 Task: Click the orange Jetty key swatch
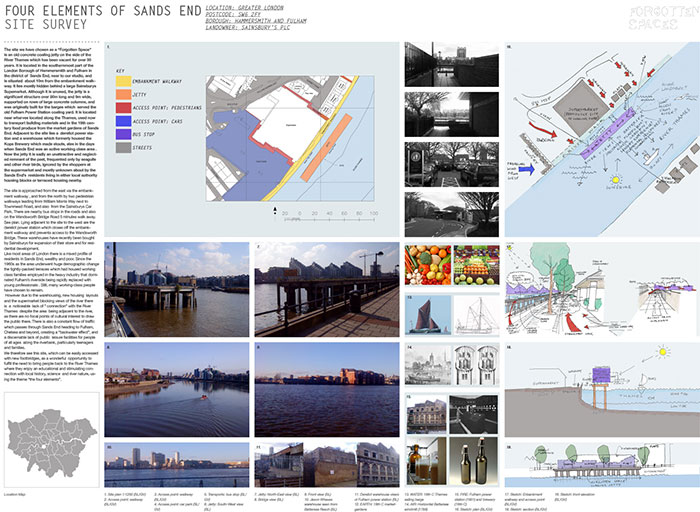coord(124,95)
